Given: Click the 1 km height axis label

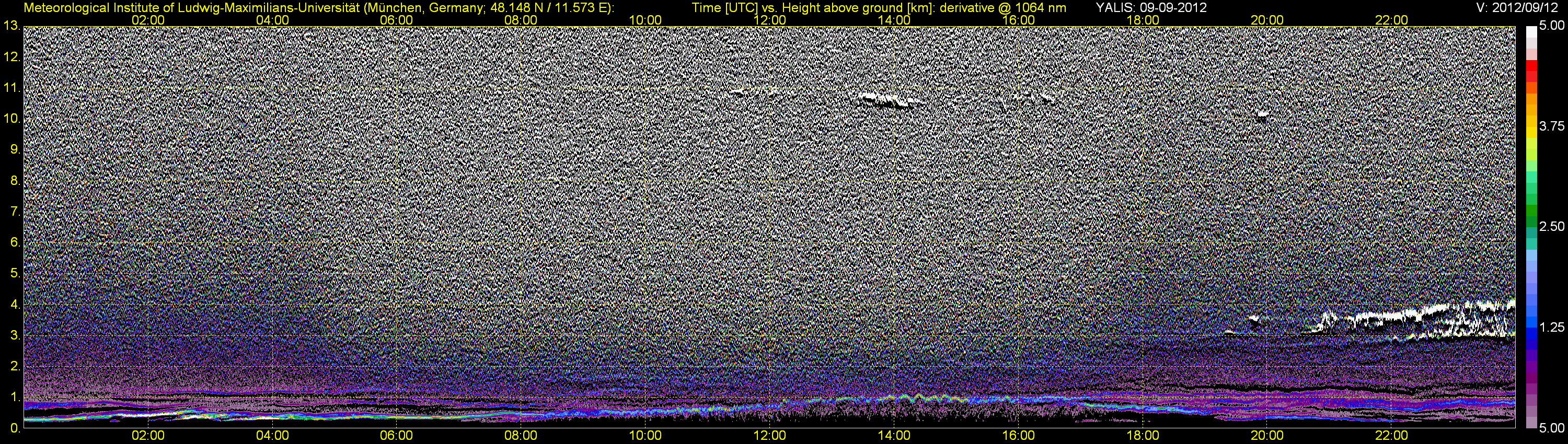Looking at the screenshot, I should [15, 398].
